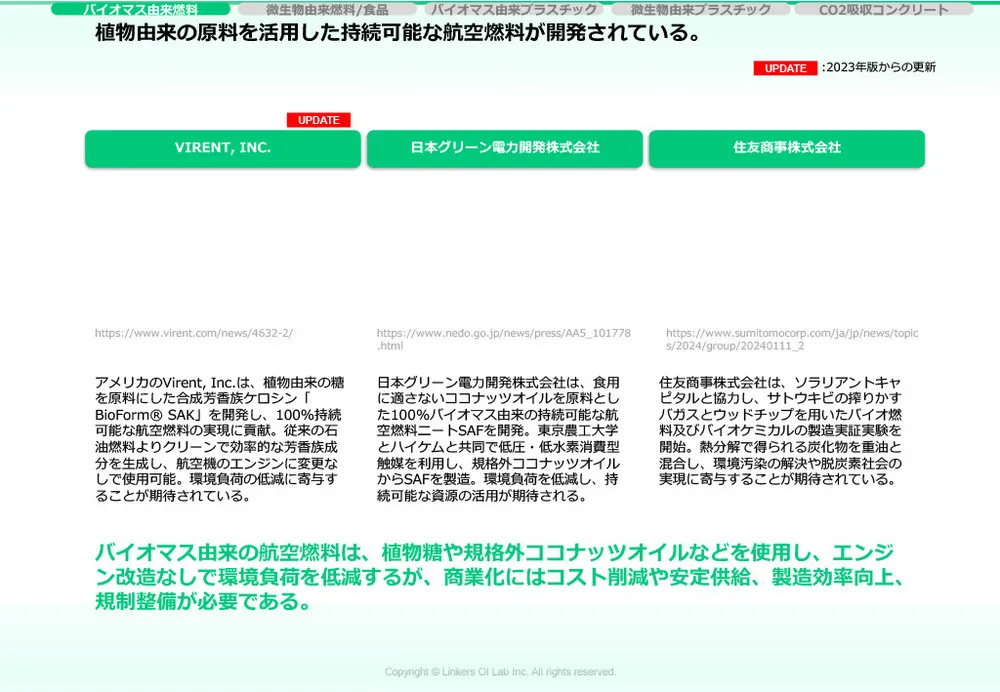
Task: Click the VIRENT, INC. company button
Action: (x=223, y=148)
